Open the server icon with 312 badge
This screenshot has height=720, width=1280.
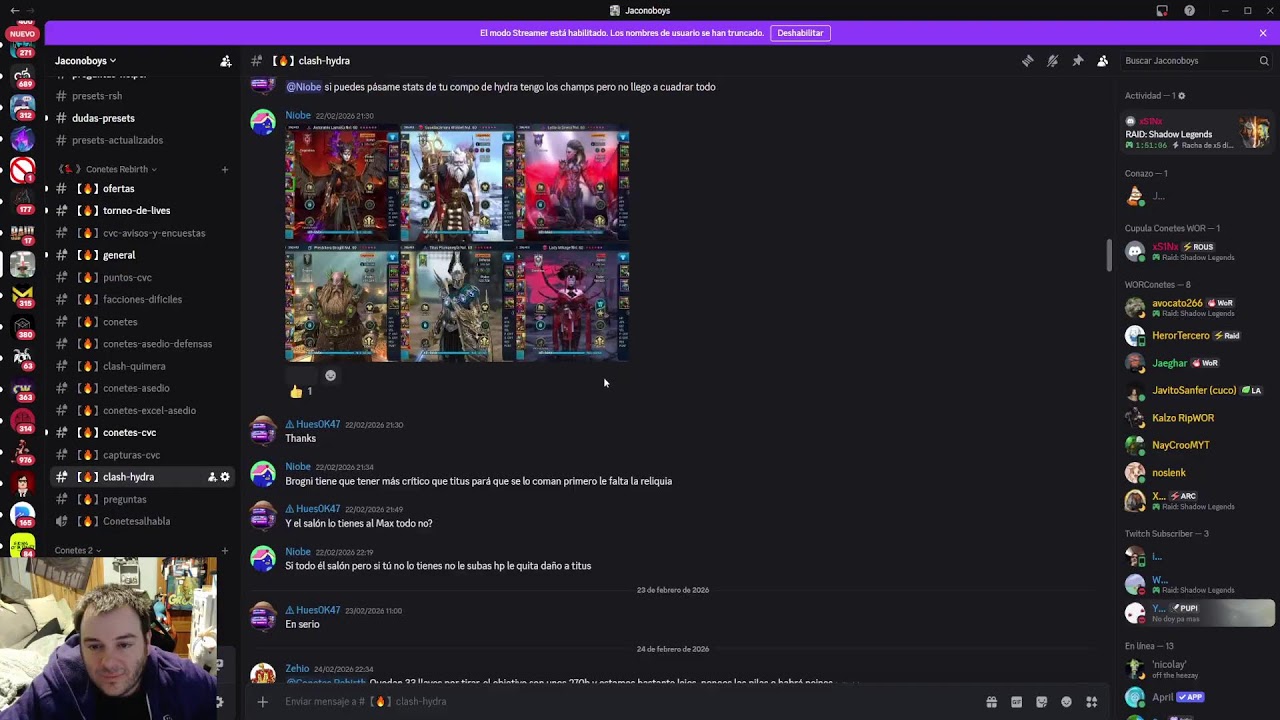tap(22, 108)
